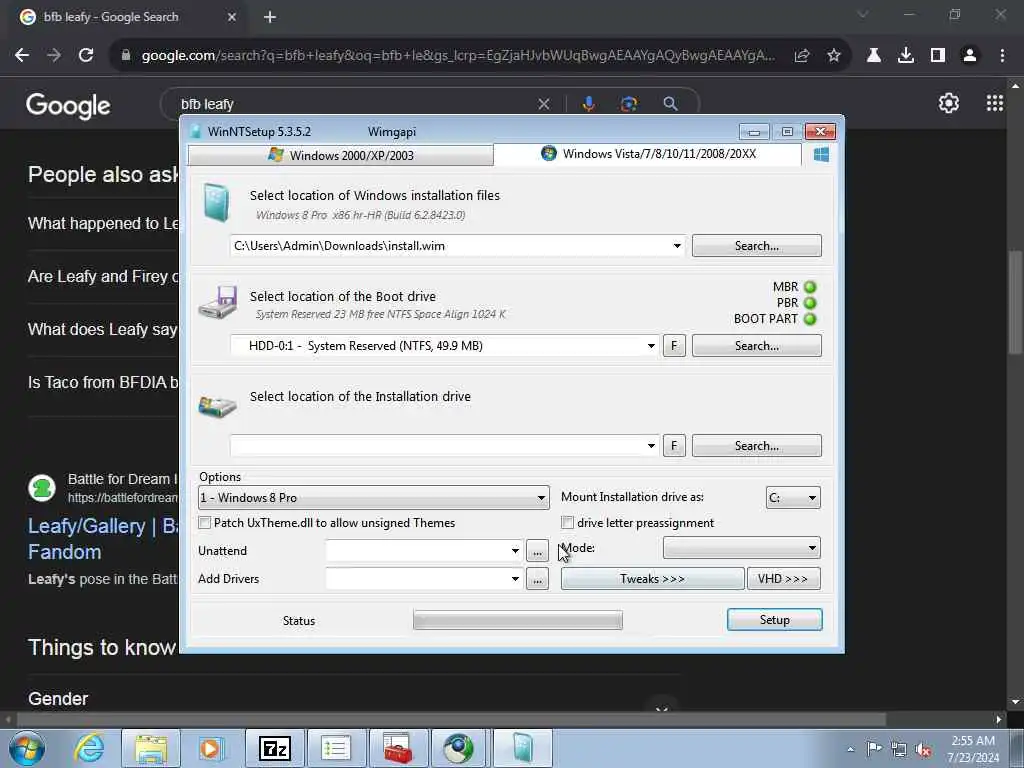Open the Tweaks >>> panel
The image size is (1024, 768).
pos(652,579)
